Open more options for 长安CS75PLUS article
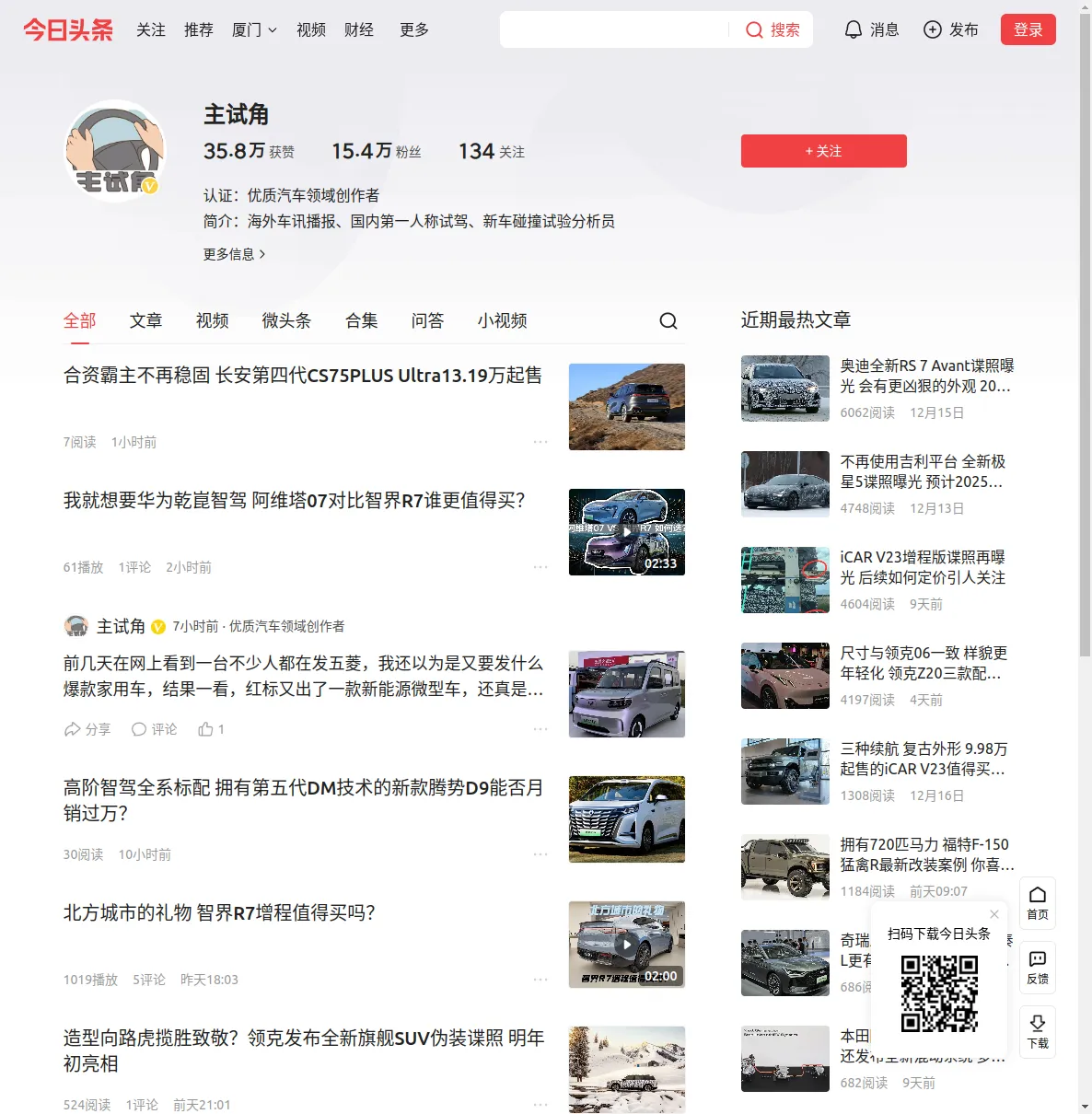The image size is (1092, 1114). coord(540,442)
